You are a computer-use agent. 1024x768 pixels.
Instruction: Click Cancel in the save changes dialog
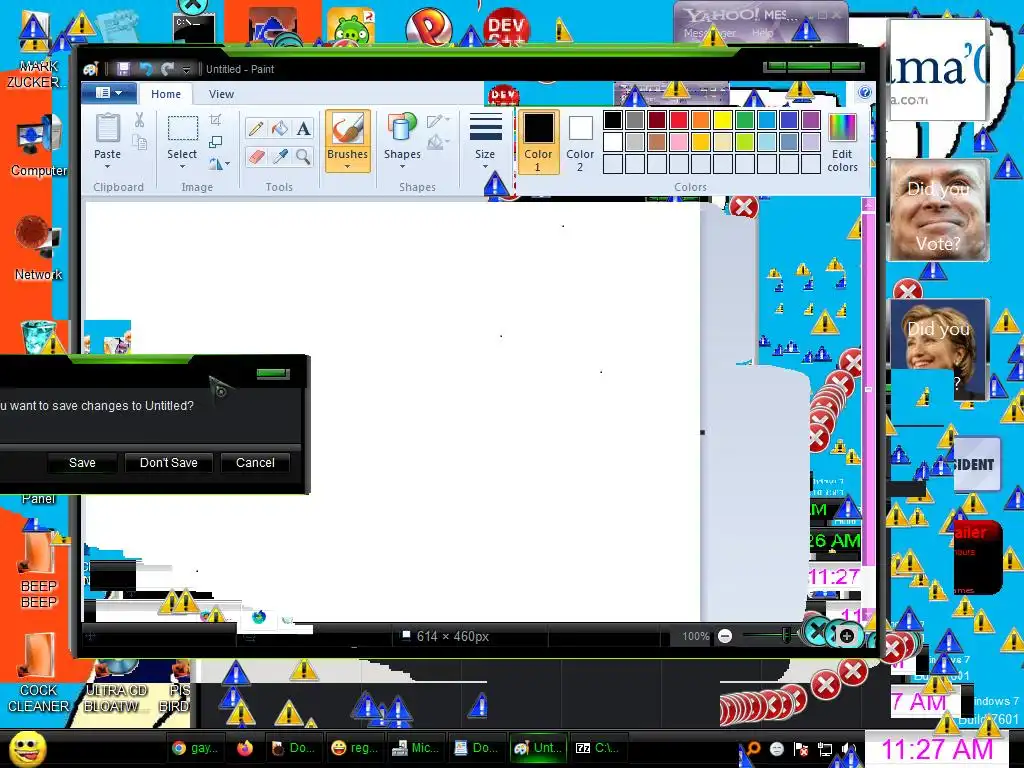[255, 462]
